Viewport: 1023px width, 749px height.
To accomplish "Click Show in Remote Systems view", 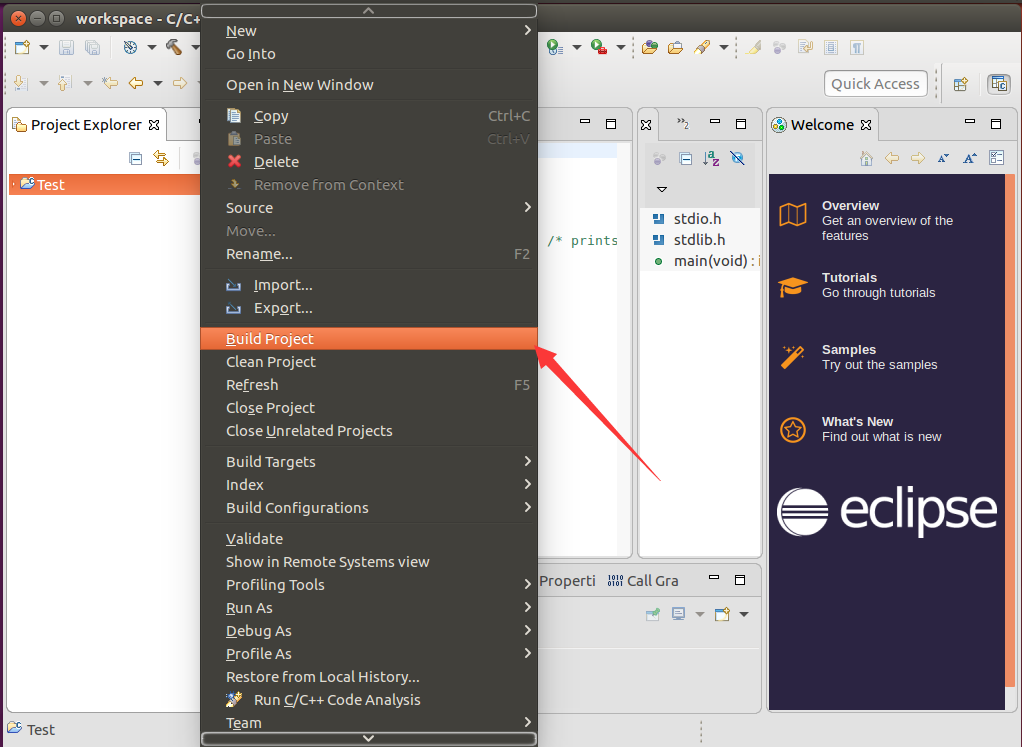I will coord(369,562).
